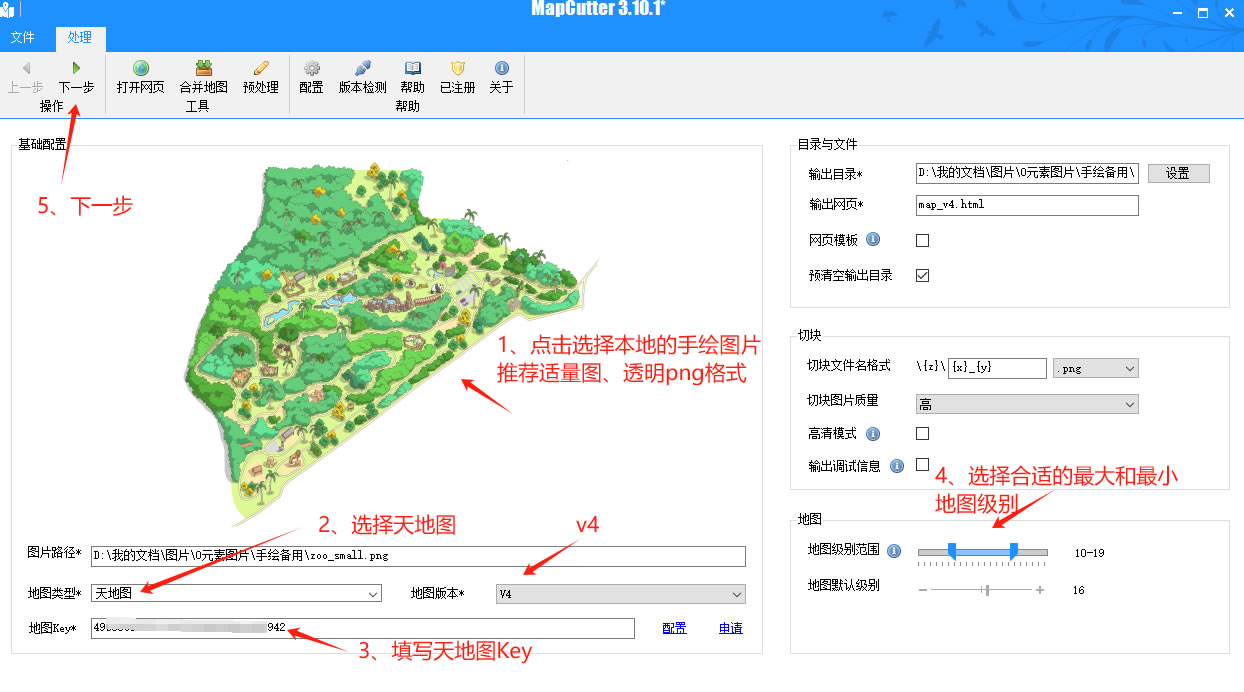
Task: Click the 配置 link beside map key
Action: click(x=674, y=628)
